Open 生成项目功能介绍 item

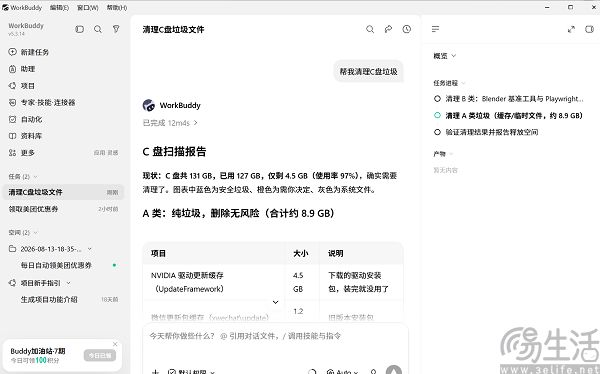tap(49, 299)
